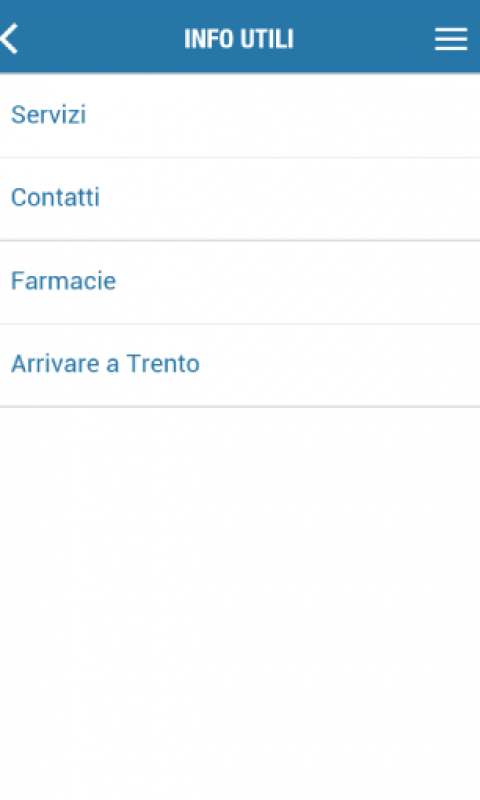Click the INFO UTILI header title
Screen dimensions: 480x800
(x=239, y=39)
